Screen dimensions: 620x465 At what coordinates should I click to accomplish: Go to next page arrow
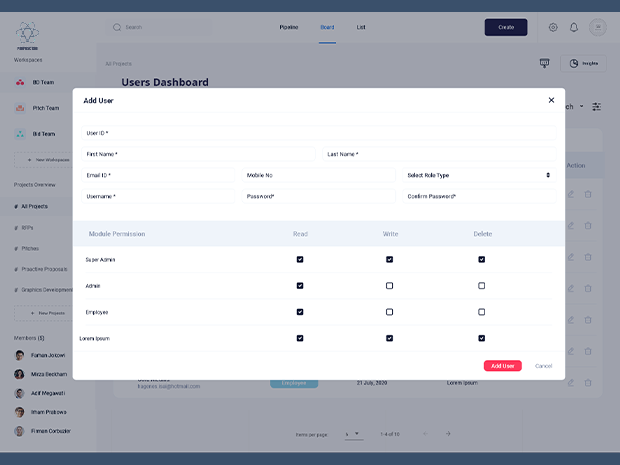(448, 434)
